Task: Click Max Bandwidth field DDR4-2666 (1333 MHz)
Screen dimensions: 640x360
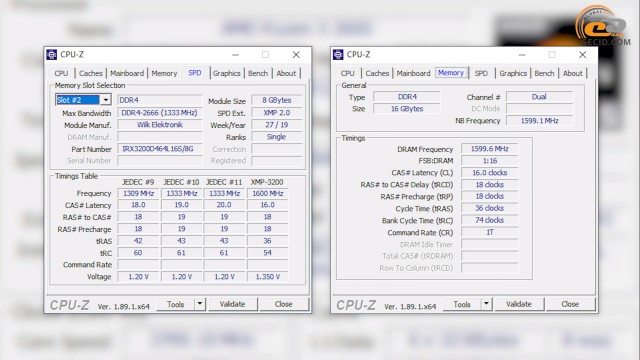Action: coord(160,113)
